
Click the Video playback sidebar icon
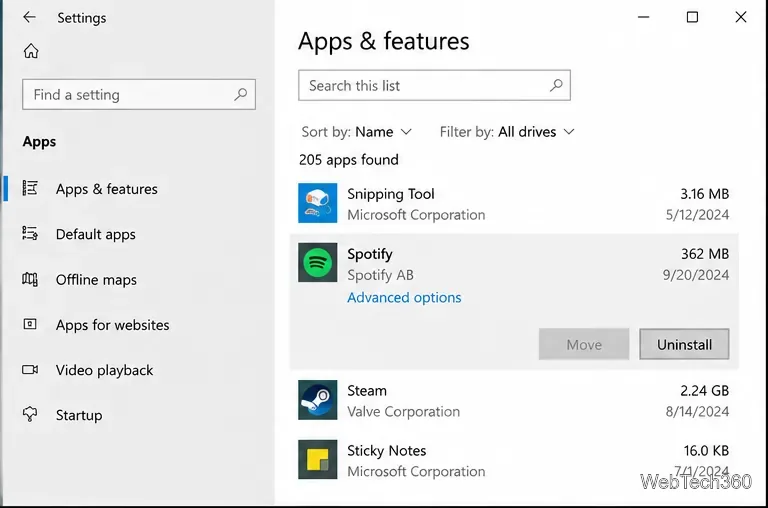[x=30, y=369]
